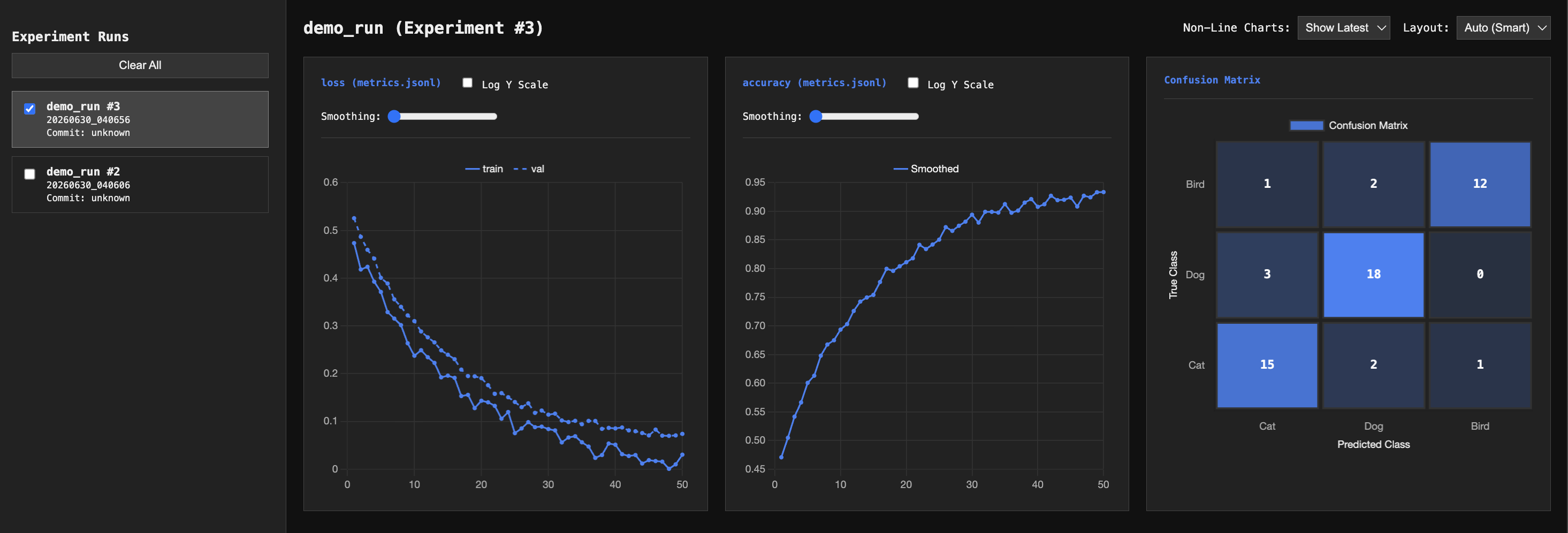Toggle the val legend entry in loss chart
The height and width of the screenshot is (533, 1568).
529,169
